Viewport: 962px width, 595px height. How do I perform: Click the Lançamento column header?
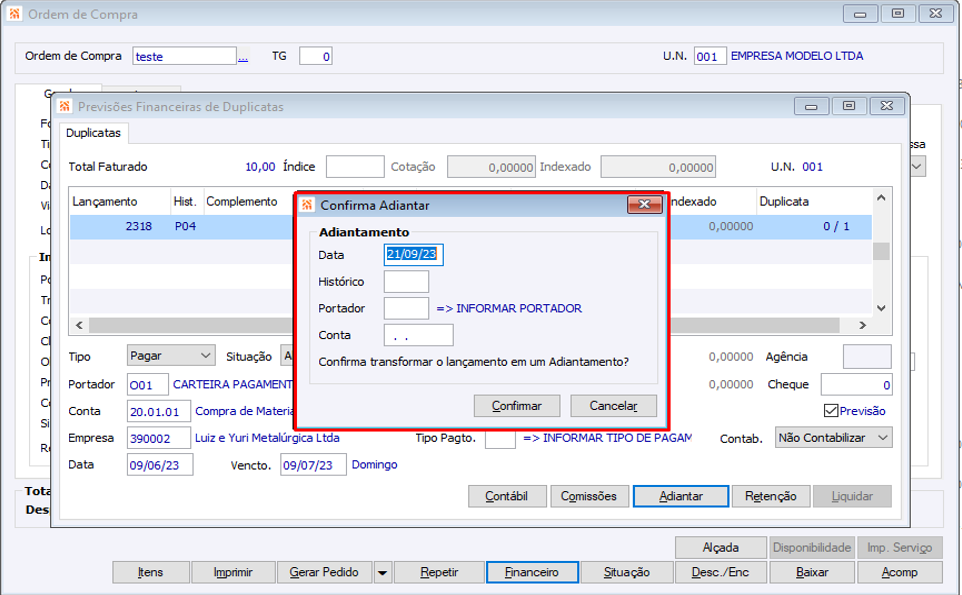tap(120, 202)
